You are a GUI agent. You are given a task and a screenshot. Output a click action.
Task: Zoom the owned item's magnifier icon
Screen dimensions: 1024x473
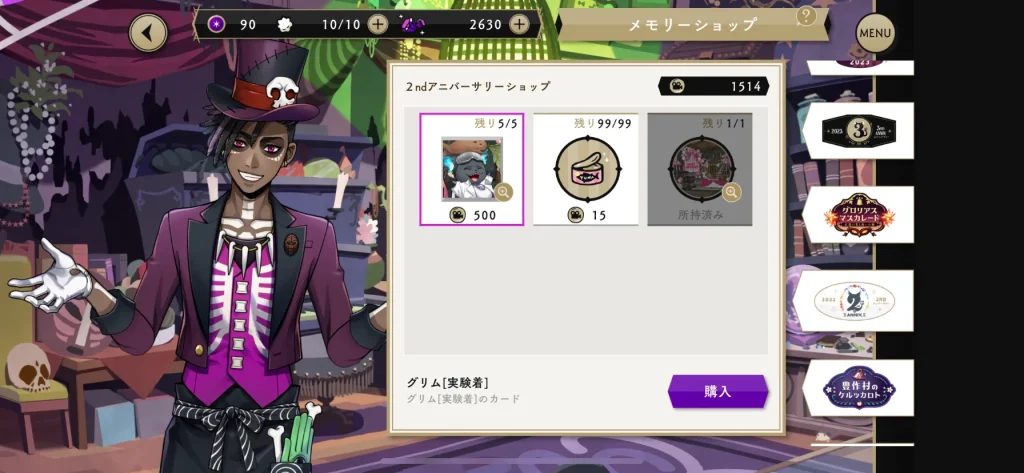(731, 191)
